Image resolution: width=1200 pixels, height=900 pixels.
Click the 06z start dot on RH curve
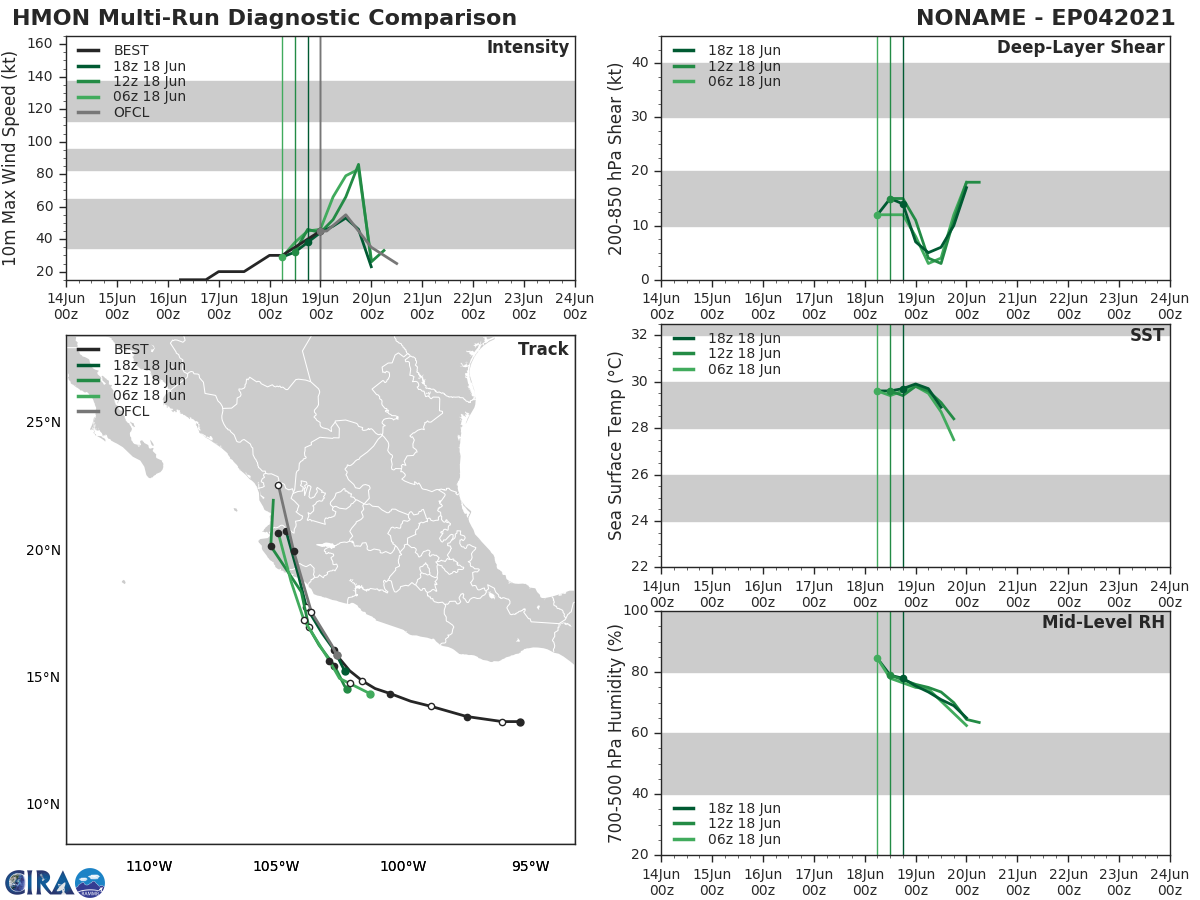point(877,659)
